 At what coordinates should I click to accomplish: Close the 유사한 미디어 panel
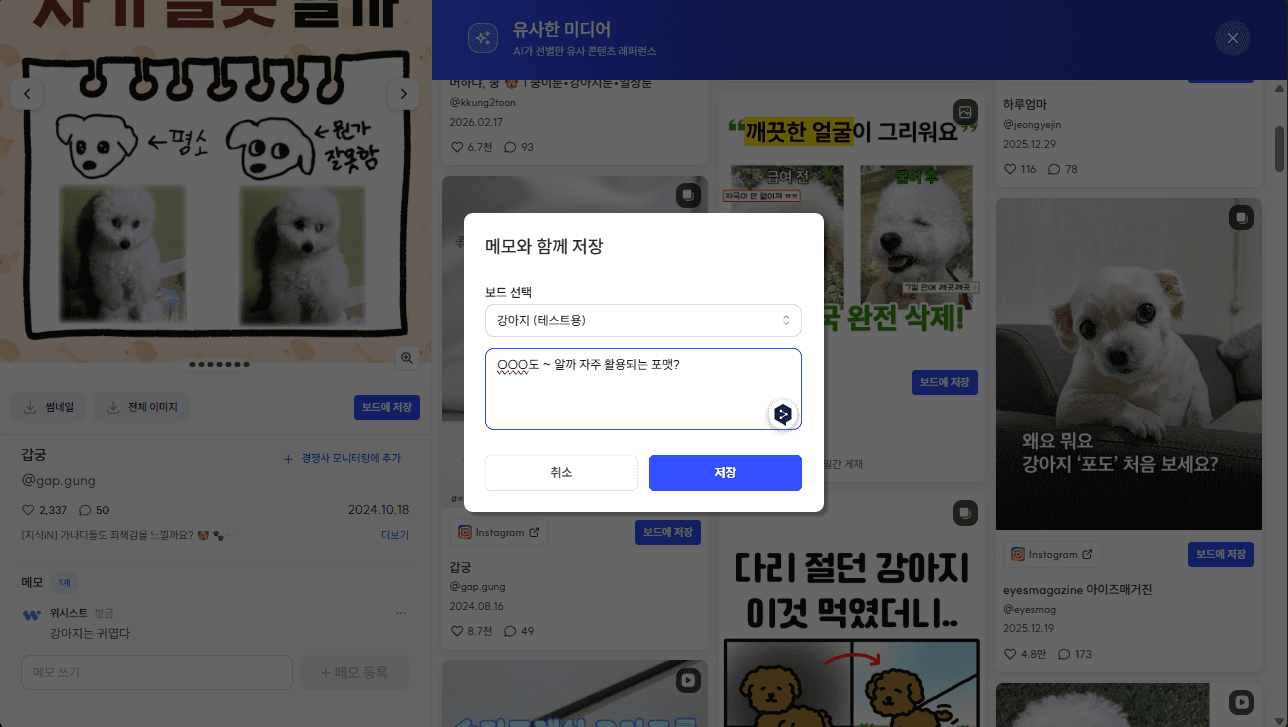click(x=1232, y=38)
